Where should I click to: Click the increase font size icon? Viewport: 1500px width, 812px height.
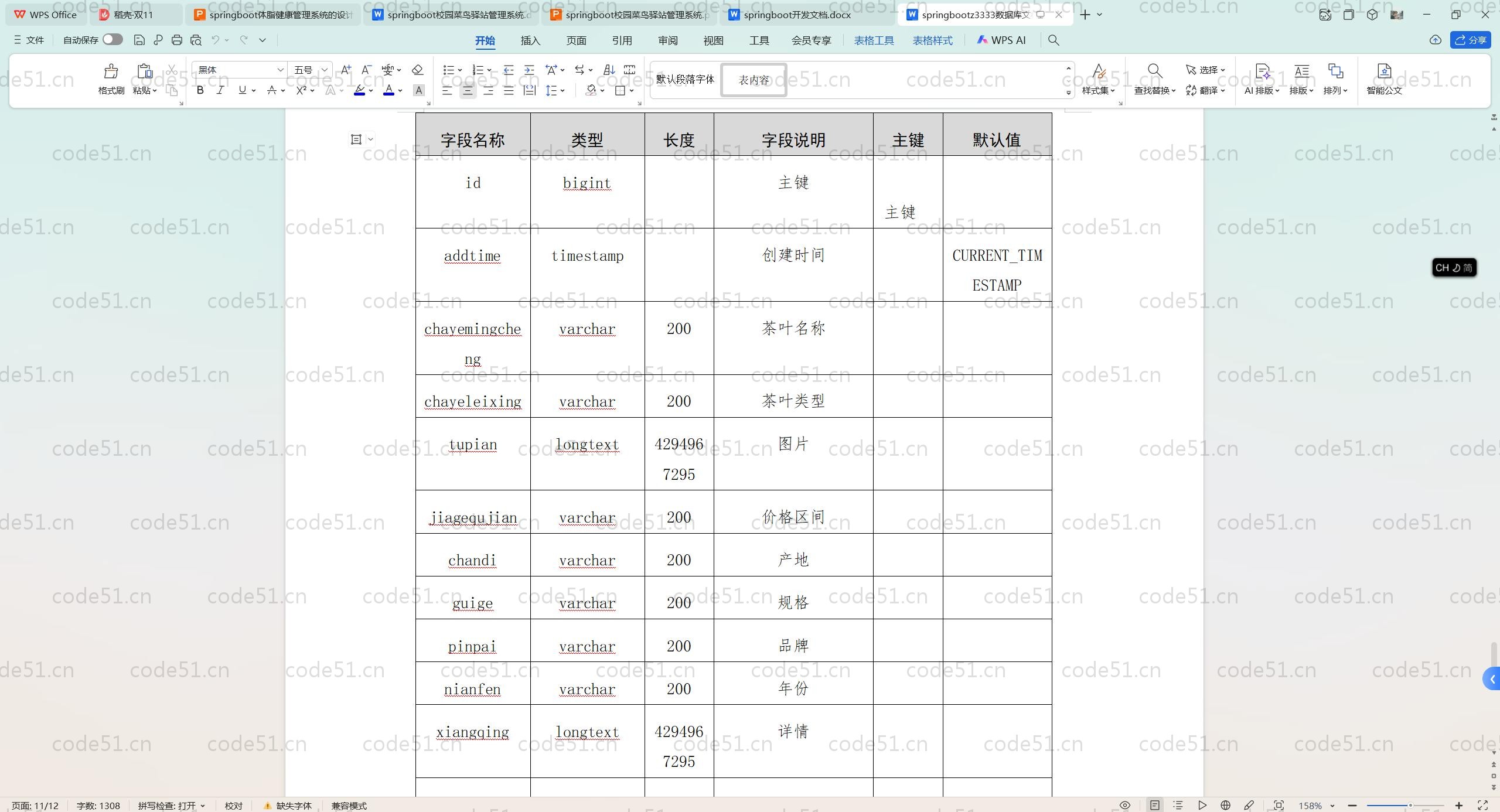pyautogui.click(x=346, y=70)
